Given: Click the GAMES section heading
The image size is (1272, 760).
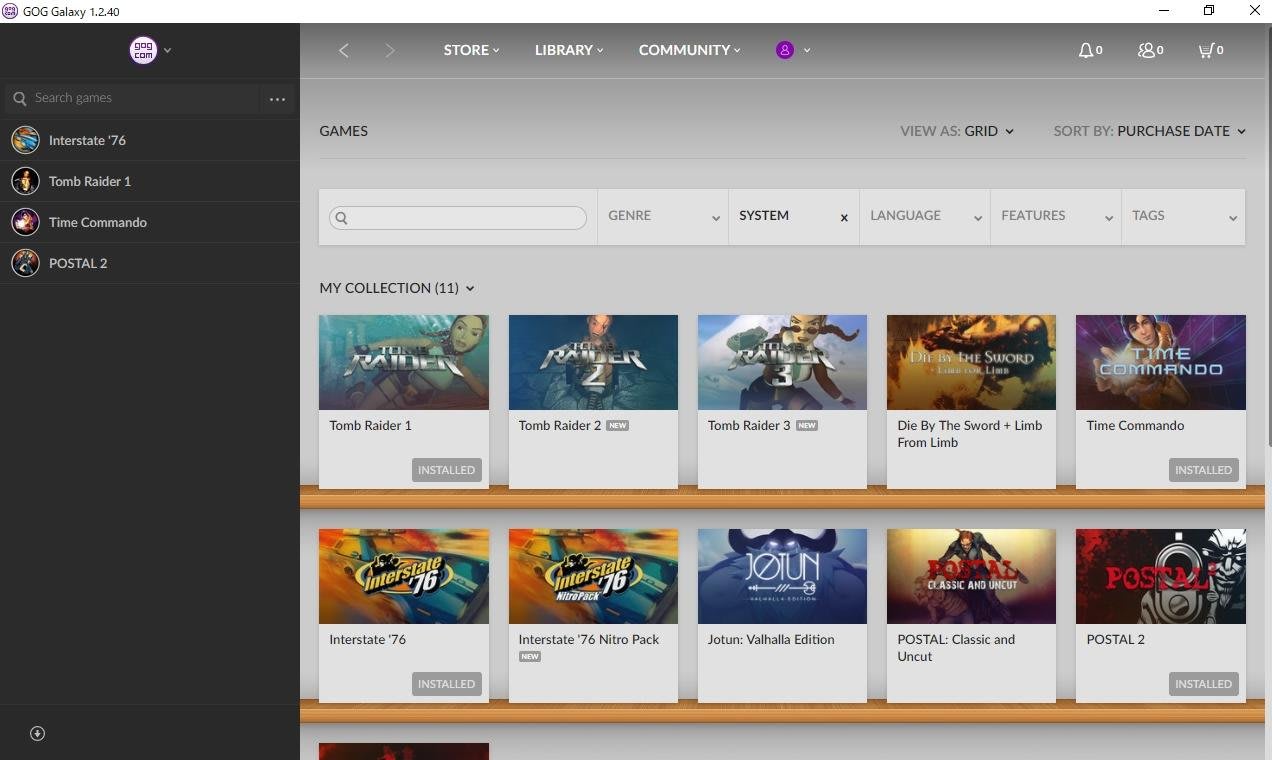Looking at the screenshot, I should pyautogui.click(x=344, y=131).
